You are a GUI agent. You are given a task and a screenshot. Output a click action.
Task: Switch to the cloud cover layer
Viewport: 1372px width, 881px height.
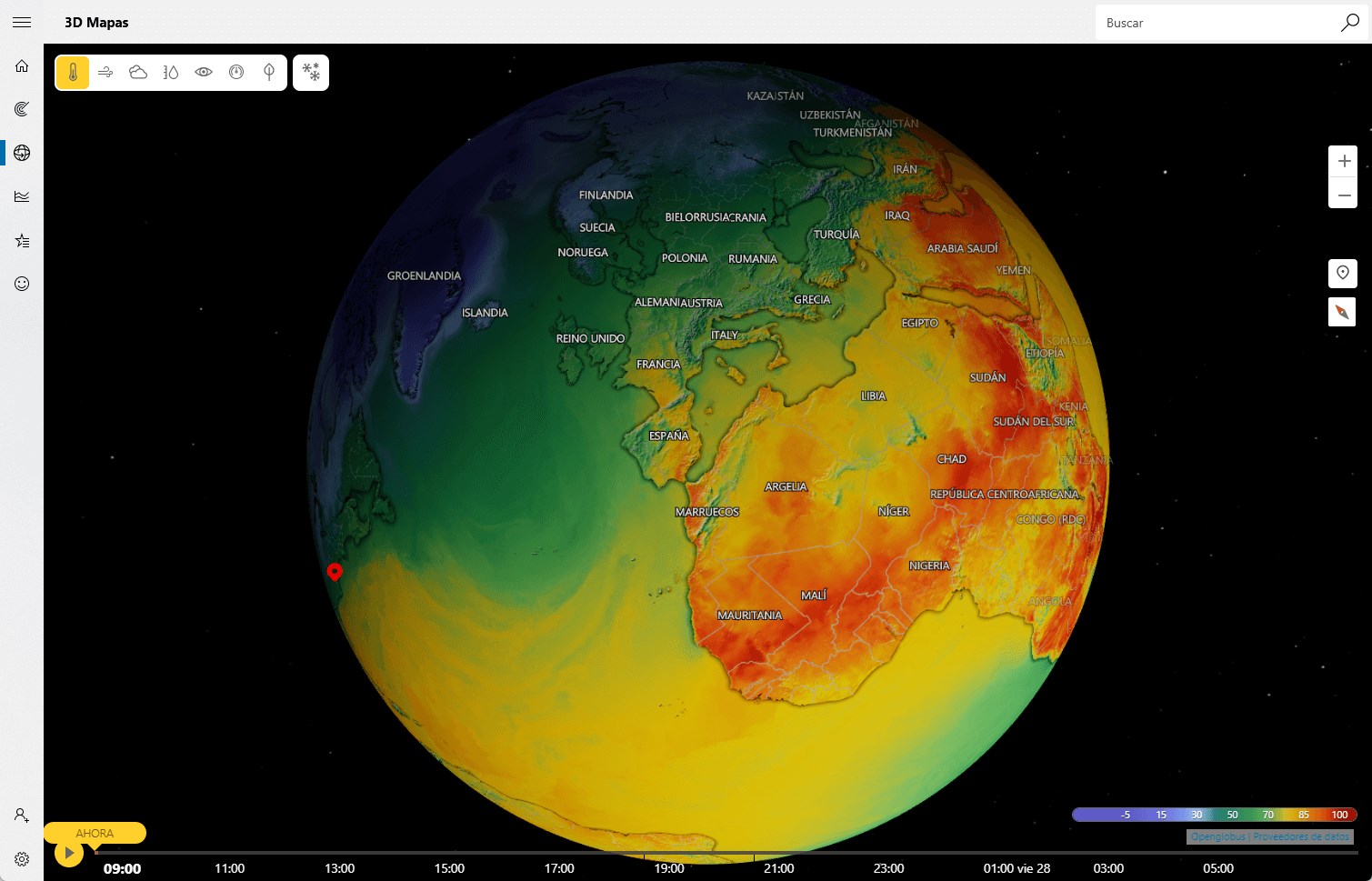pyautogui.click(x=138, y=73)
